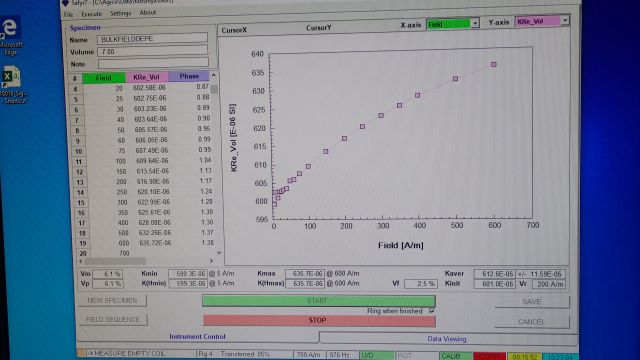Image resolution: width=640 pixels, height=360 pixels.
Task: Click the table scroll up arrow
Action: pos(213,76)
